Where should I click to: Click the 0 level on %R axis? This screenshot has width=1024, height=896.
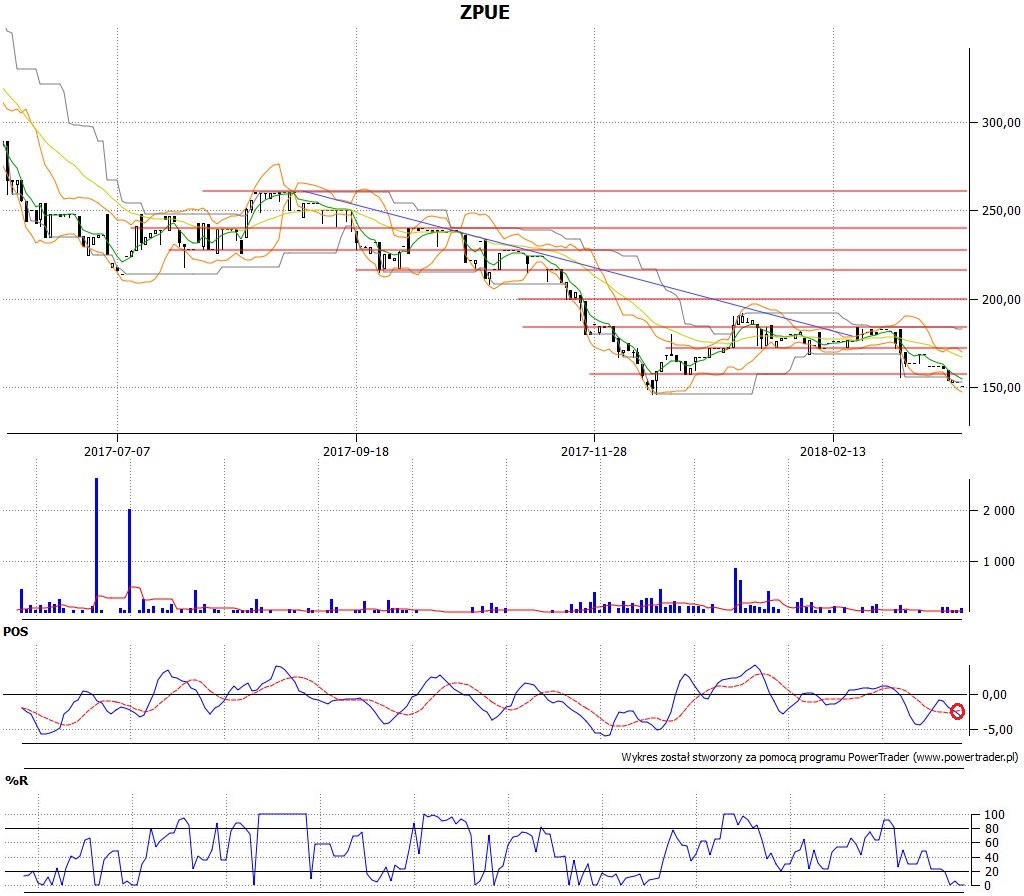pos(987,886)
